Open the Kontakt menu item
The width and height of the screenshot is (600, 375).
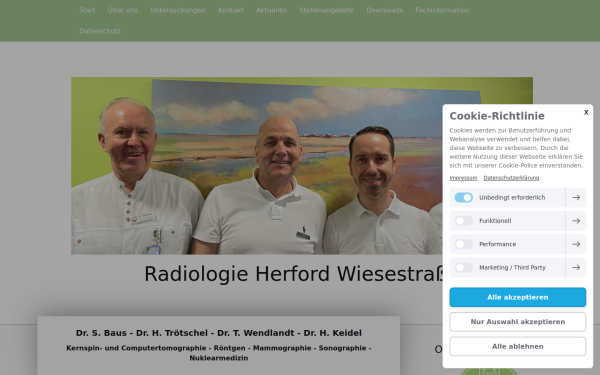(230, 10)
